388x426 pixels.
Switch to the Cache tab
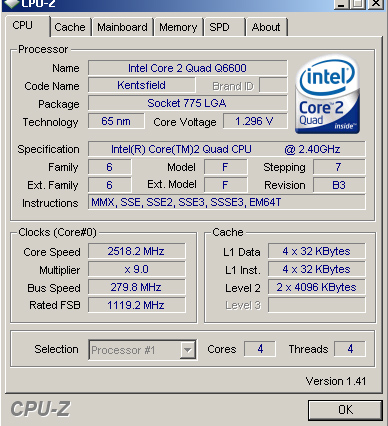[70, 27]
